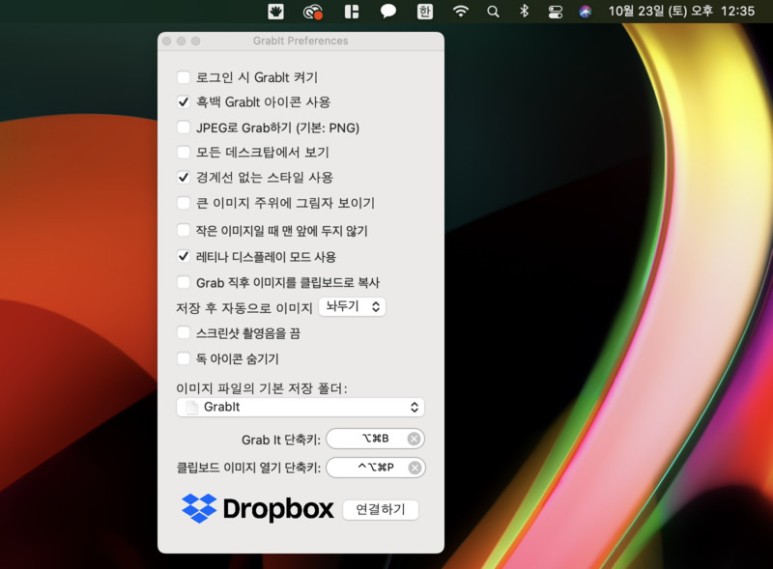773x569 pixels.
Task: Enable 로그인 시 GrabIt 켜기 checkbox
Action: pos(183,77)
